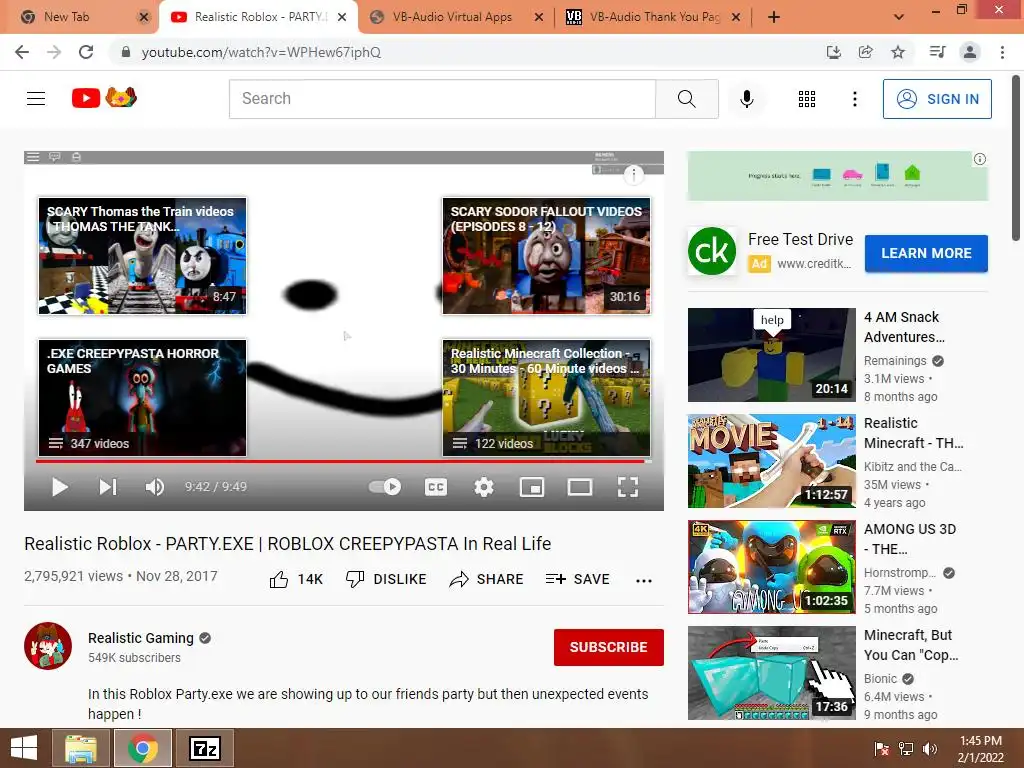Screen dimensions: 1024x768
Task: Go back in browser history
Action: point(22,52)
